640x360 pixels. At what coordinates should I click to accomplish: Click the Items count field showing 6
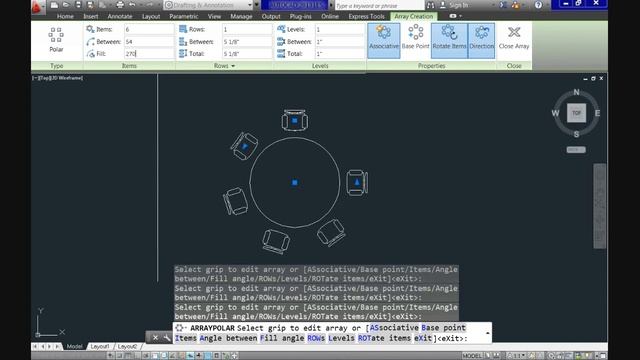(x=149, y=29)
